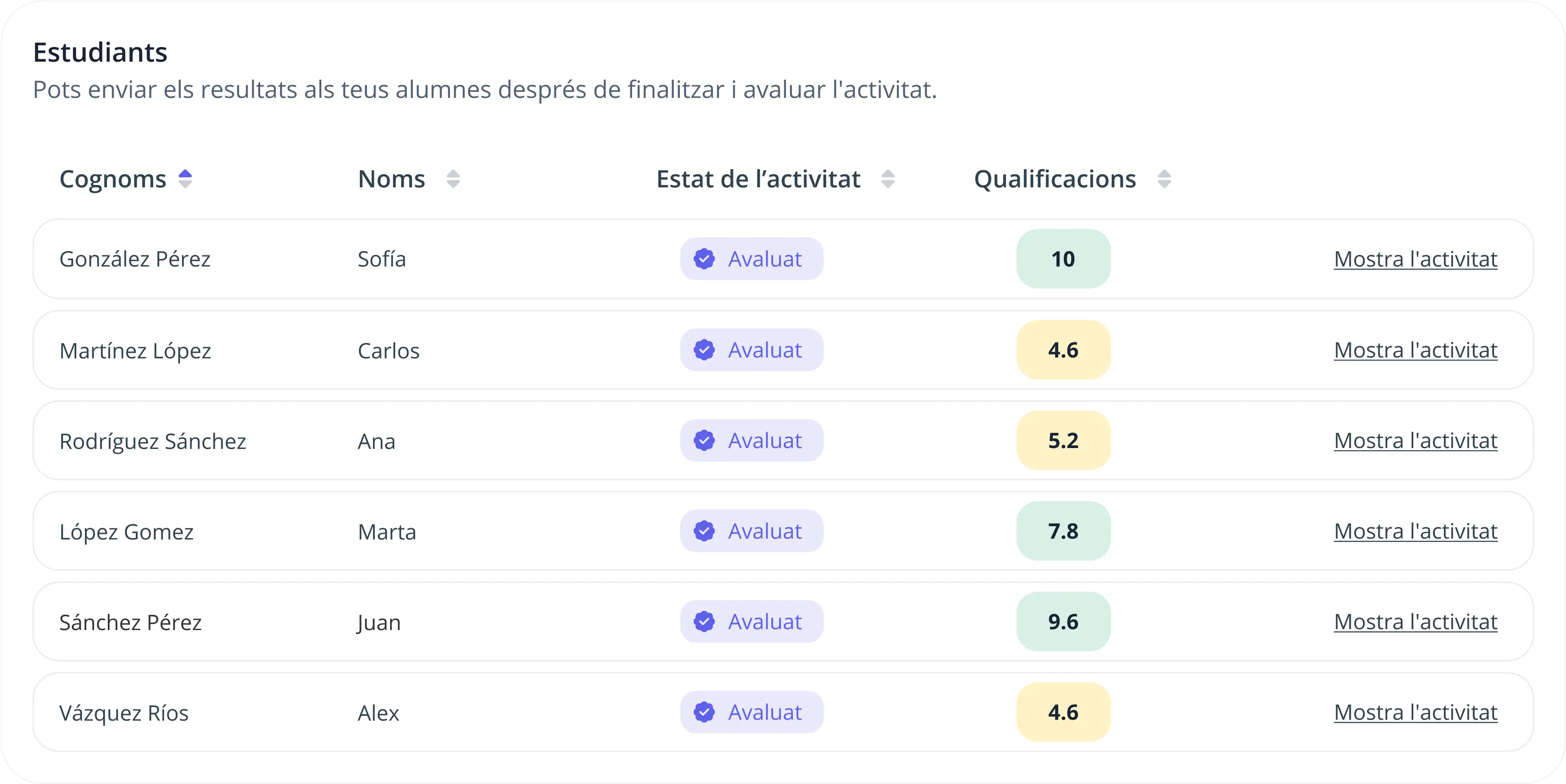Viewport: 1566px width, 784px height.
Task: Click the Qualificacions column header text
Action: tap(1055, 179)
